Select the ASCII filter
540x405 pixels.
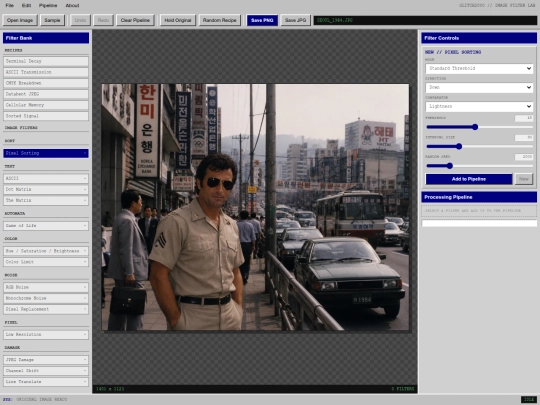[46, 178]
